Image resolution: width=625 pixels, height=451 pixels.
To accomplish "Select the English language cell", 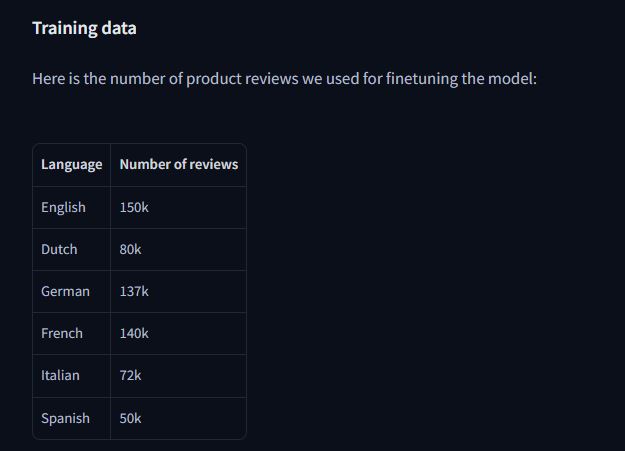I will [71, 207].
